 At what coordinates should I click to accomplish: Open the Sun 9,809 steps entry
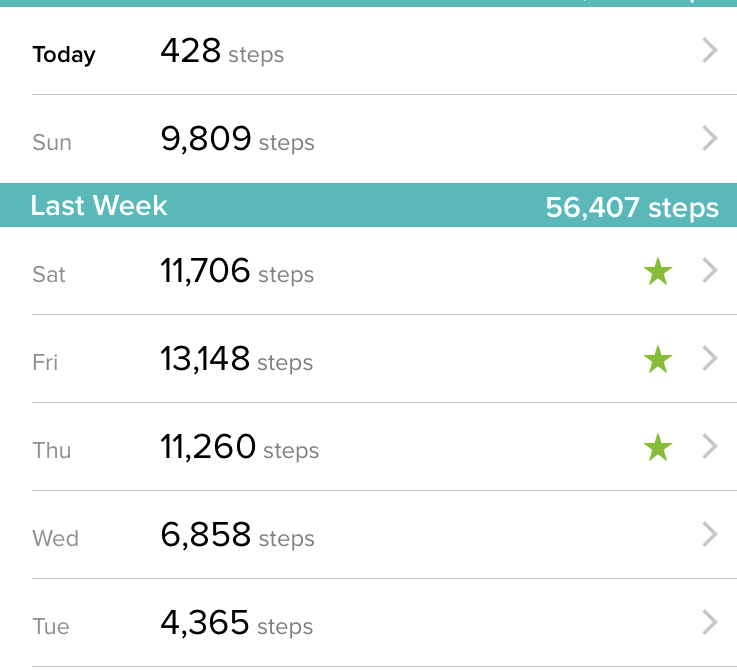tap(237, 139)
